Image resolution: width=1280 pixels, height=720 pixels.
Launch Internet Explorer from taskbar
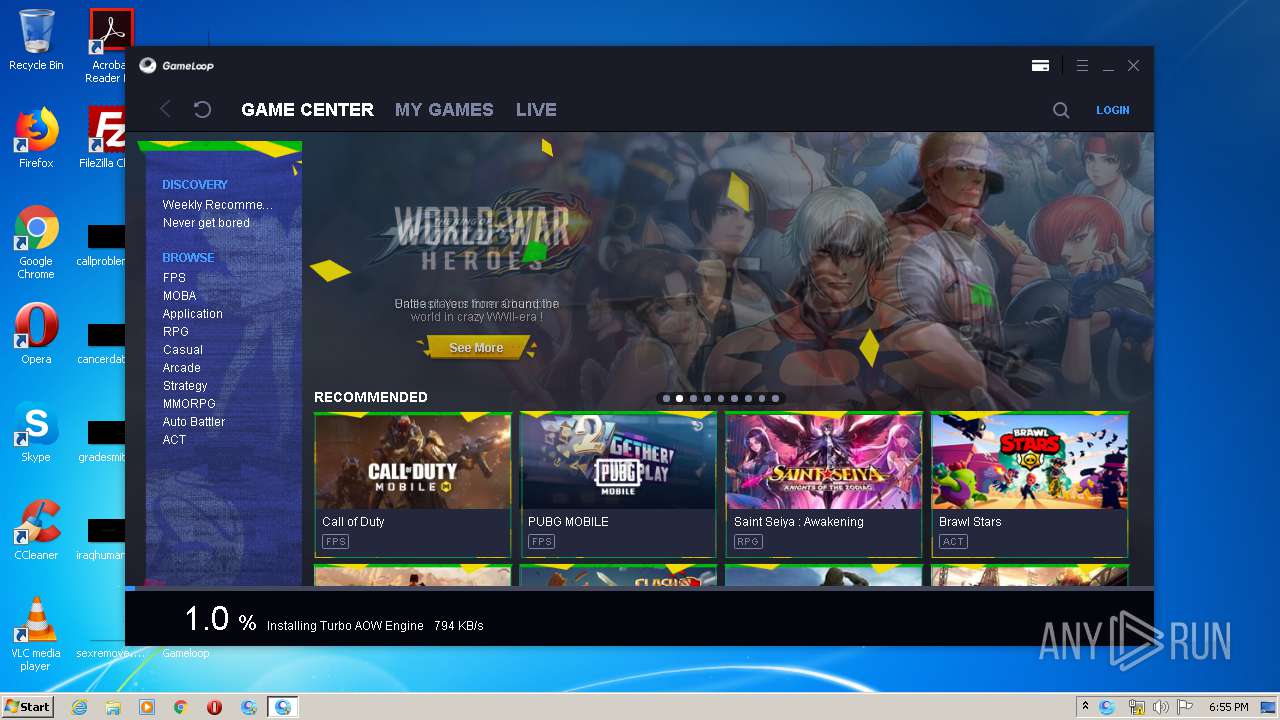(80, 707)
